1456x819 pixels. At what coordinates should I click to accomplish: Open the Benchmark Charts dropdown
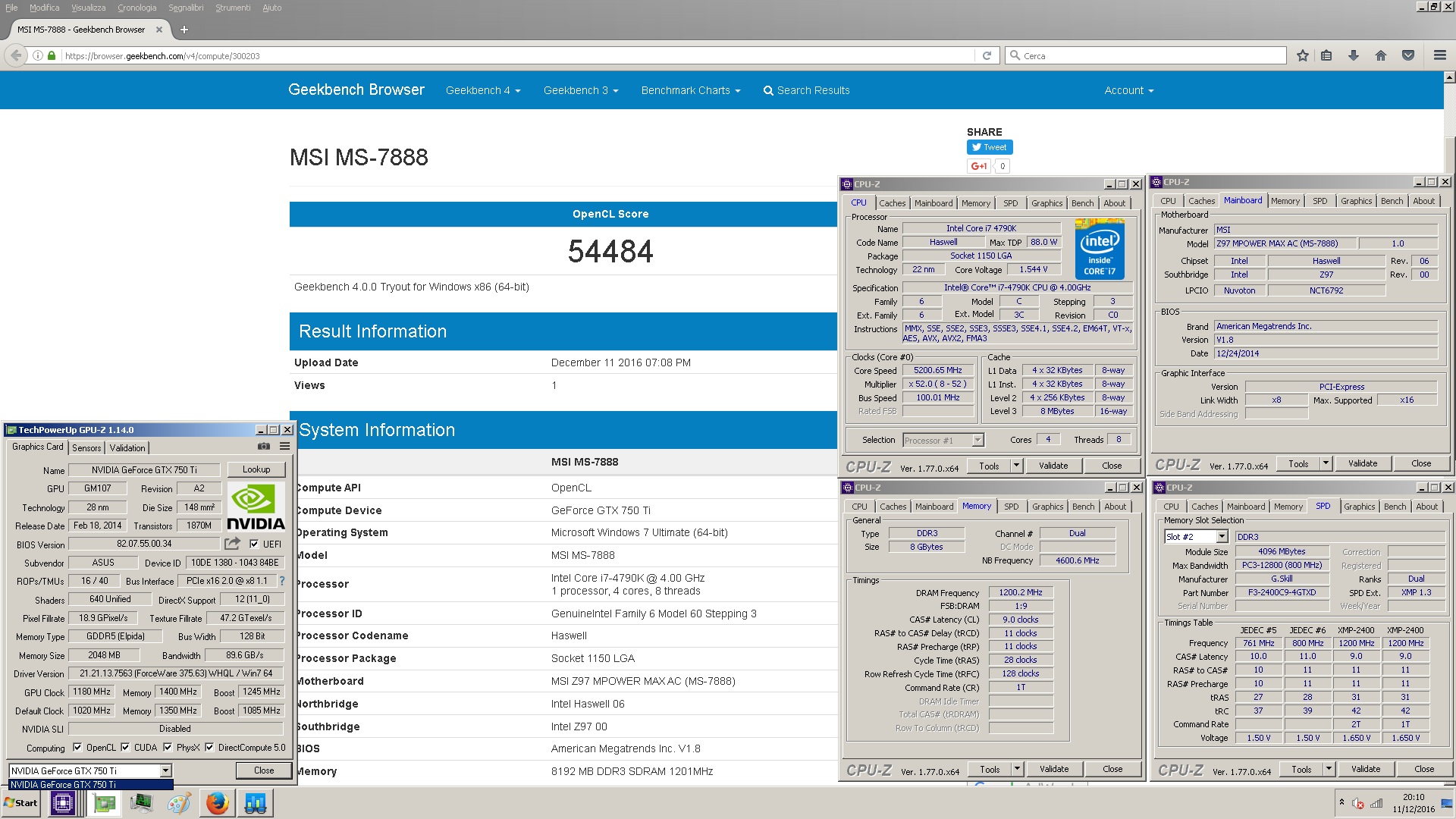click(x=691, y=90)
